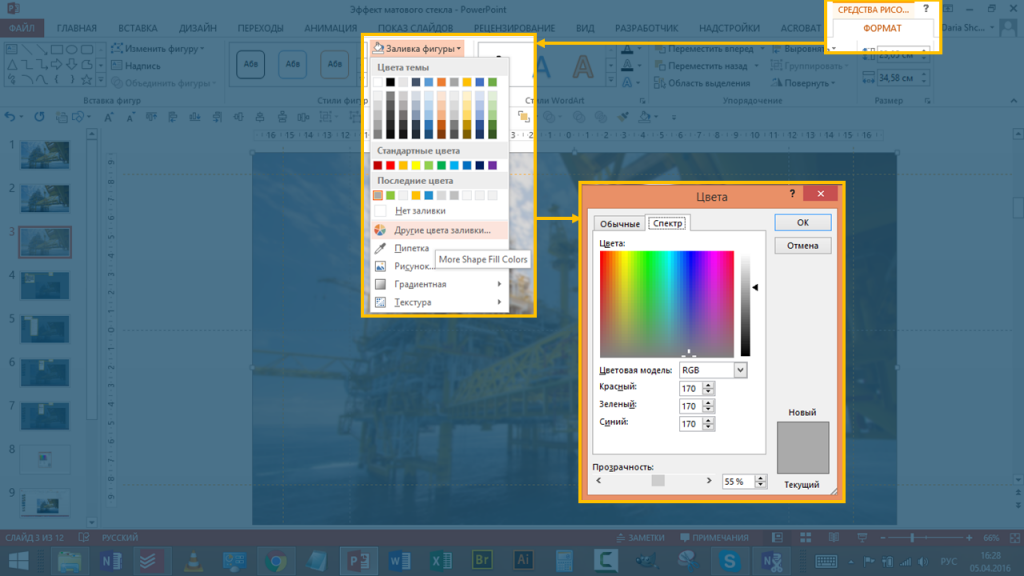Click 'Отмена' to cancel the color dialog
Viewport: 1024px width, 576px height.
802,245
